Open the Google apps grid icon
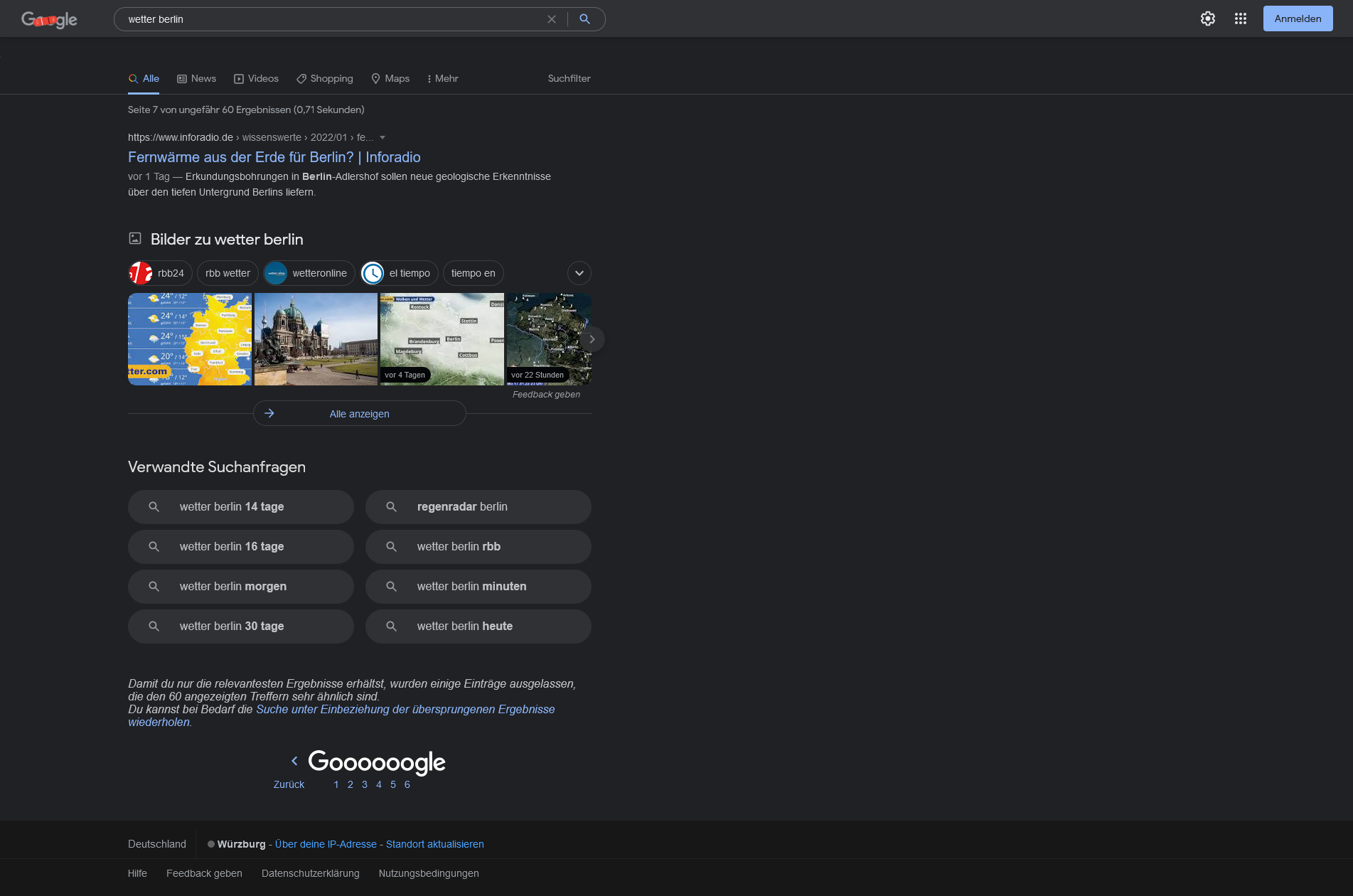The image size is (1353, 896). pyautogui.click(x=1240, y=18)
